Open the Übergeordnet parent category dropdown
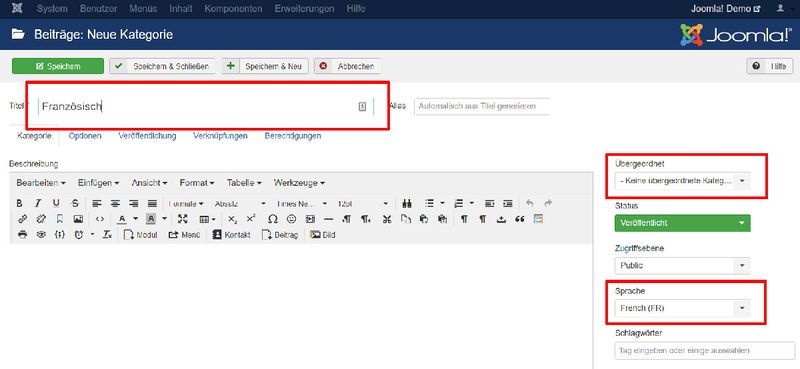Screen dimensions: 800x369 click(x=683, y=181)
